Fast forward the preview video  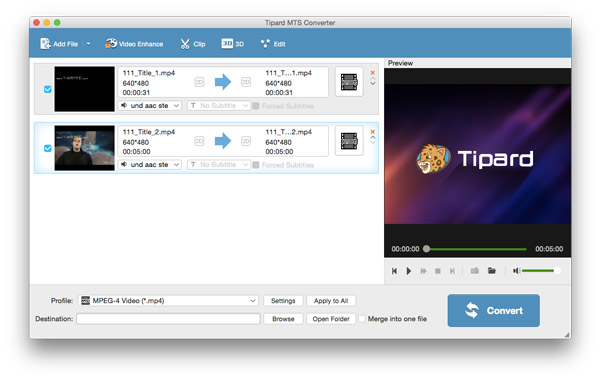tap(423, 271)
